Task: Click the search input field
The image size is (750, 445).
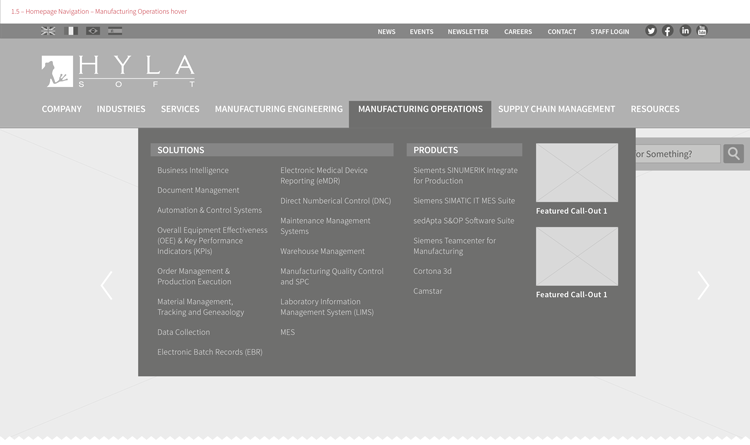Action: [x=678, y=154]
